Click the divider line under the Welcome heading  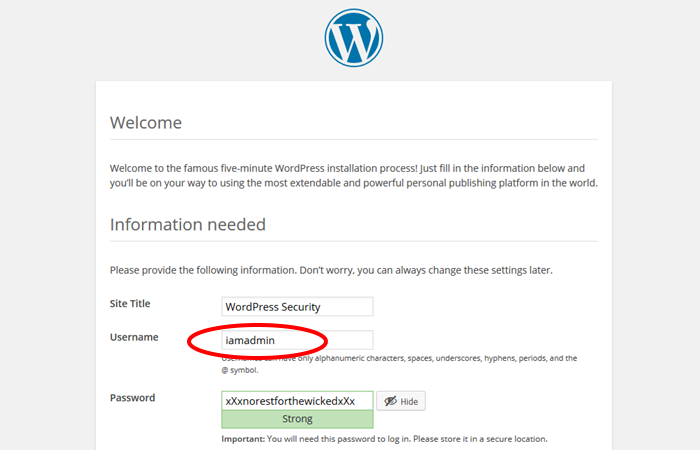click(353, 139)
